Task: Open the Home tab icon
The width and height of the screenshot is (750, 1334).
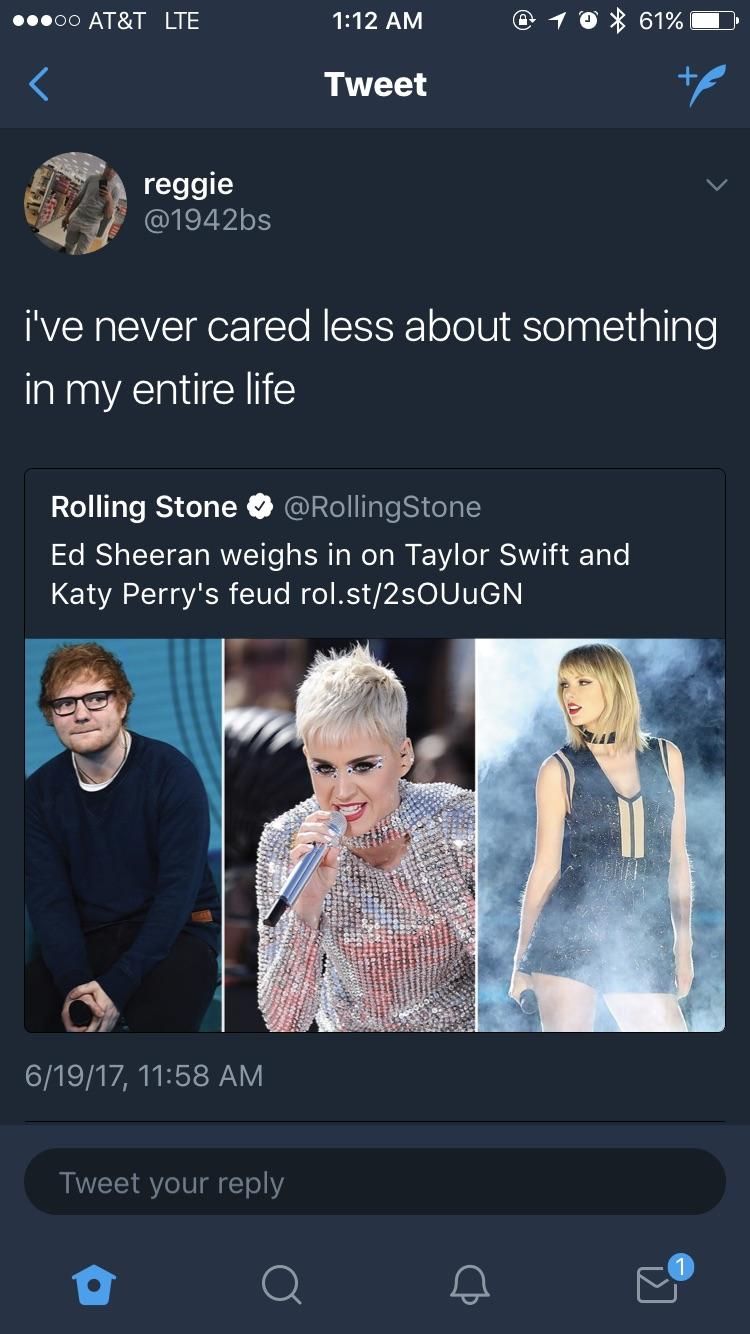Action: pos(95,1285)
